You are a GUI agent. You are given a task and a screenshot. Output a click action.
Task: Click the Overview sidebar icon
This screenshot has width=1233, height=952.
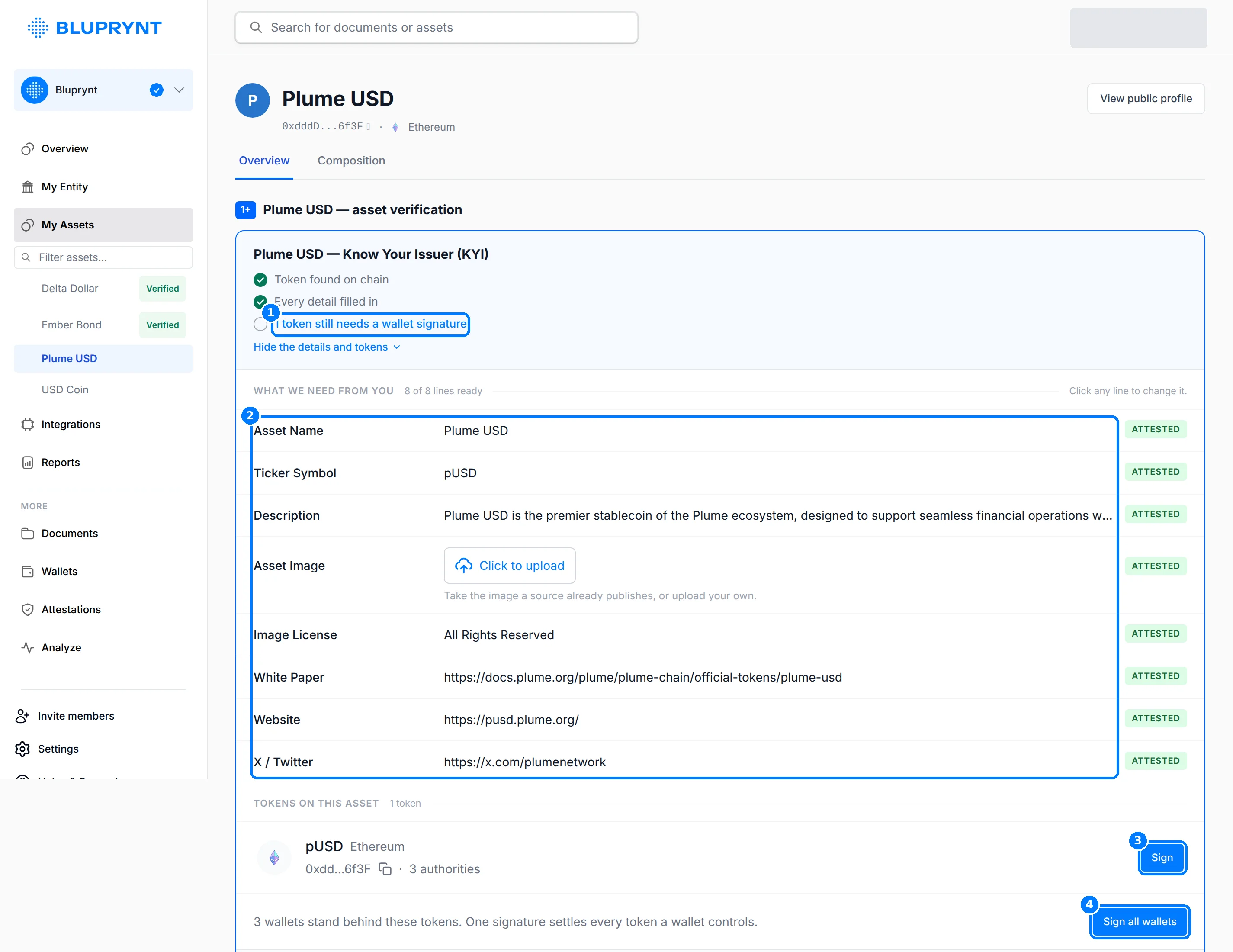tap(28, 148)
